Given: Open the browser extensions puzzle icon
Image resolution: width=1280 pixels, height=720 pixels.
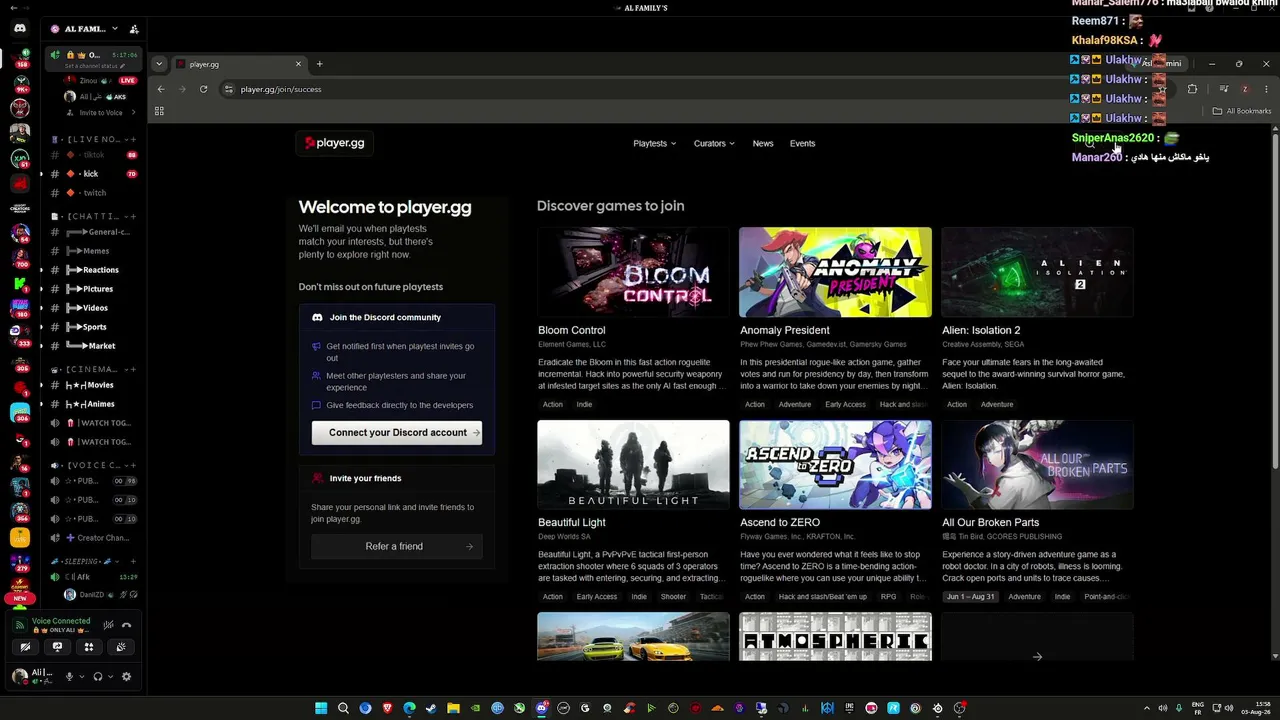Looking at the screenshot, I should tap(1192, 89).
